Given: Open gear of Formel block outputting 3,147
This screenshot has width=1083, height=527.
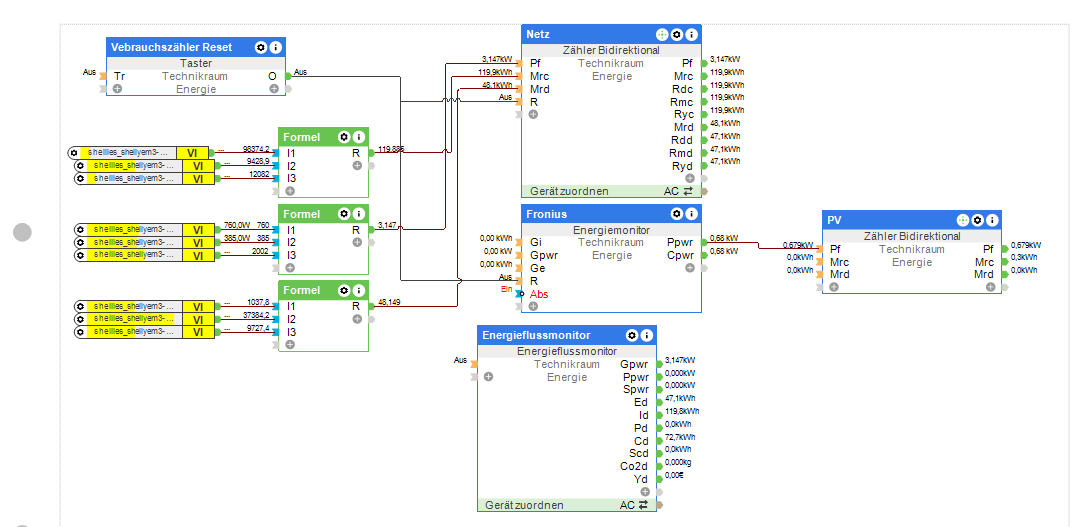Looking at the screenshot, I should (x=343, y=214).
